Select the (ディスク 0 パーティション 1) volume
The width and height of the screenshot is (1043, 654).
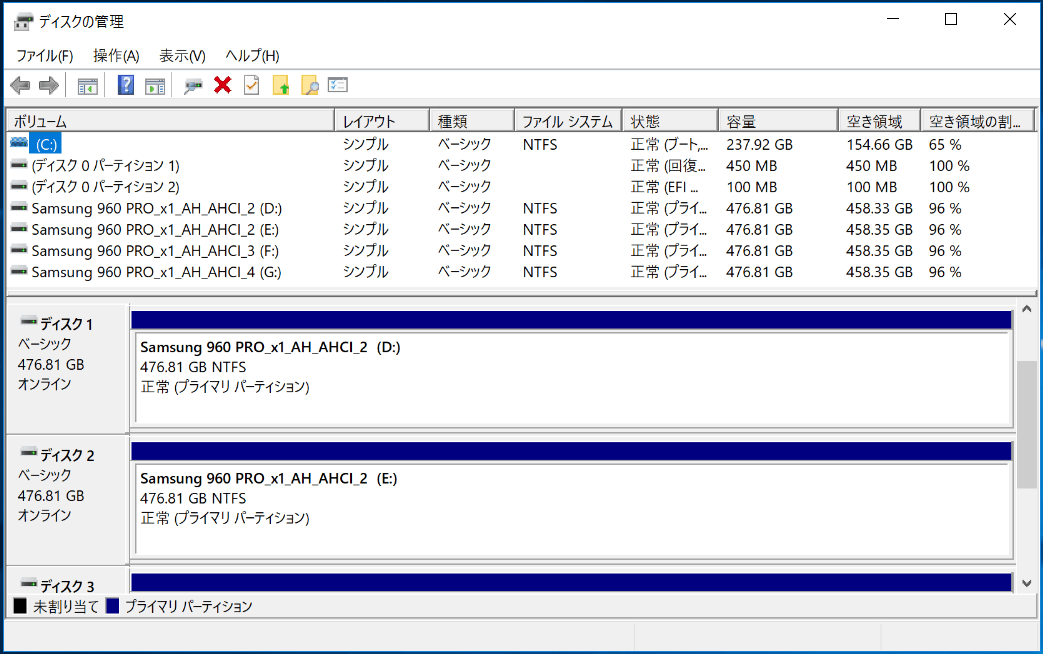(105, 165)
